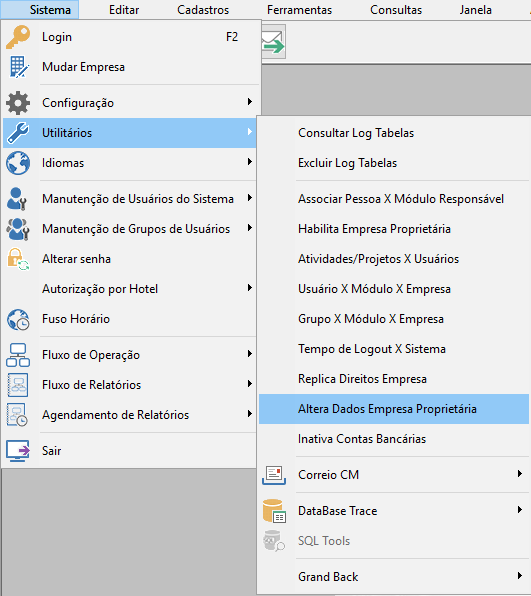
Task: Click the Mudar Empresa building icon
Action: 18,67
